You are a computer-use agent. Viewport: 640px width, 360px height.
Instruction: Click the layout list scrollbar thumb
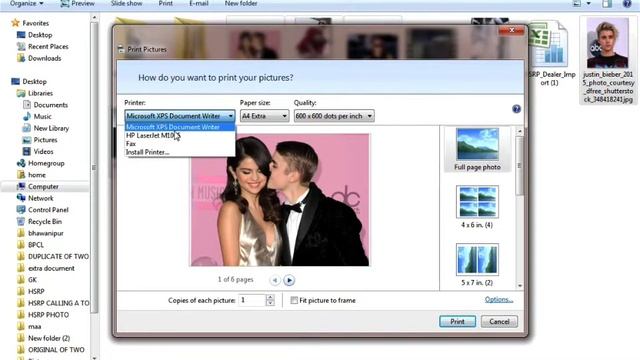(520, 165)
